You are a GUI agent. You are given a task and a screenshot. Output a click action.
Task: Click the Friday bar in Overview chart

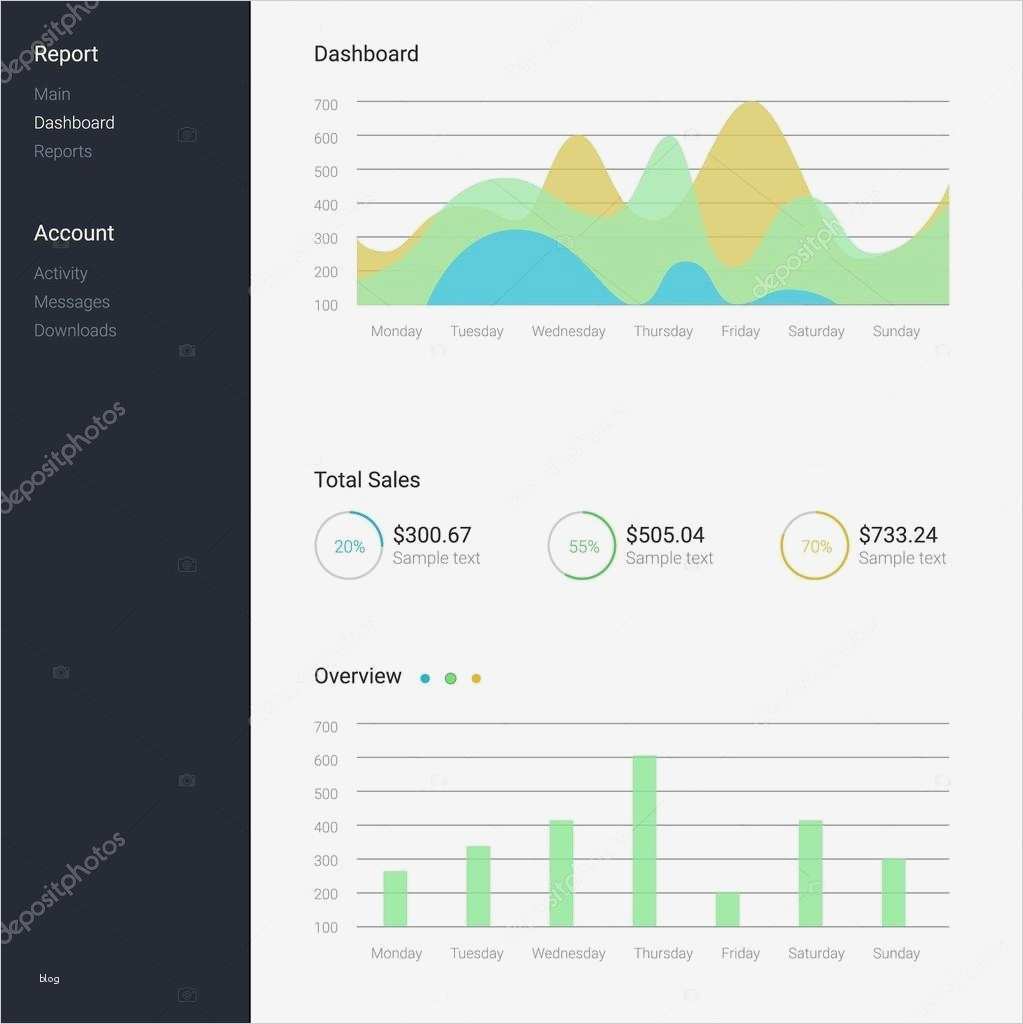[x=728, y=909]
